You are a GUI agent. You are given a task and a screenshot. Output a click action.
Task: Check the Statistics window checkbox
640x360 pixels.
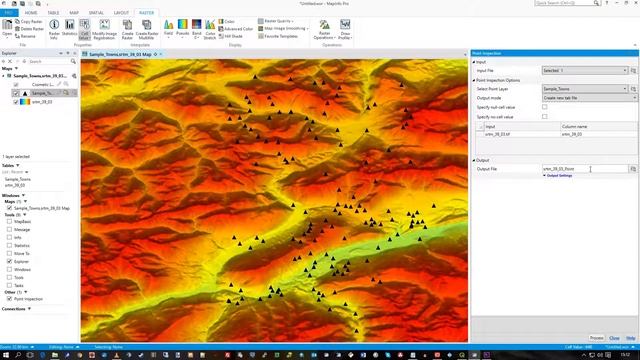point(9,245)
